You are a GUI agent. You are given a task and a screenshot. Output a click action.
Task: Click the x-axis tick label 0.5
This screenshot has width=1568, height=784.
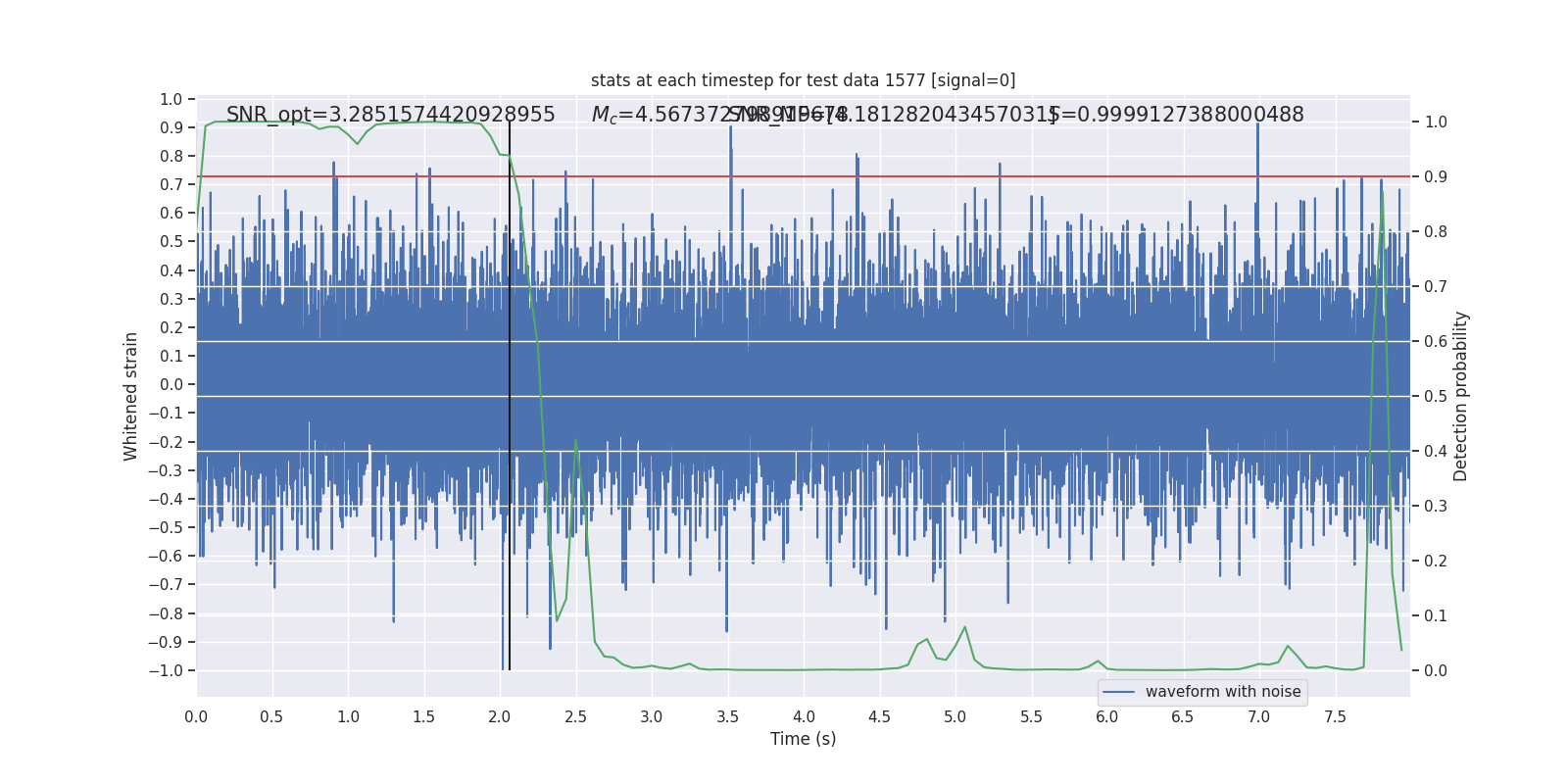(x=272, y=717)
